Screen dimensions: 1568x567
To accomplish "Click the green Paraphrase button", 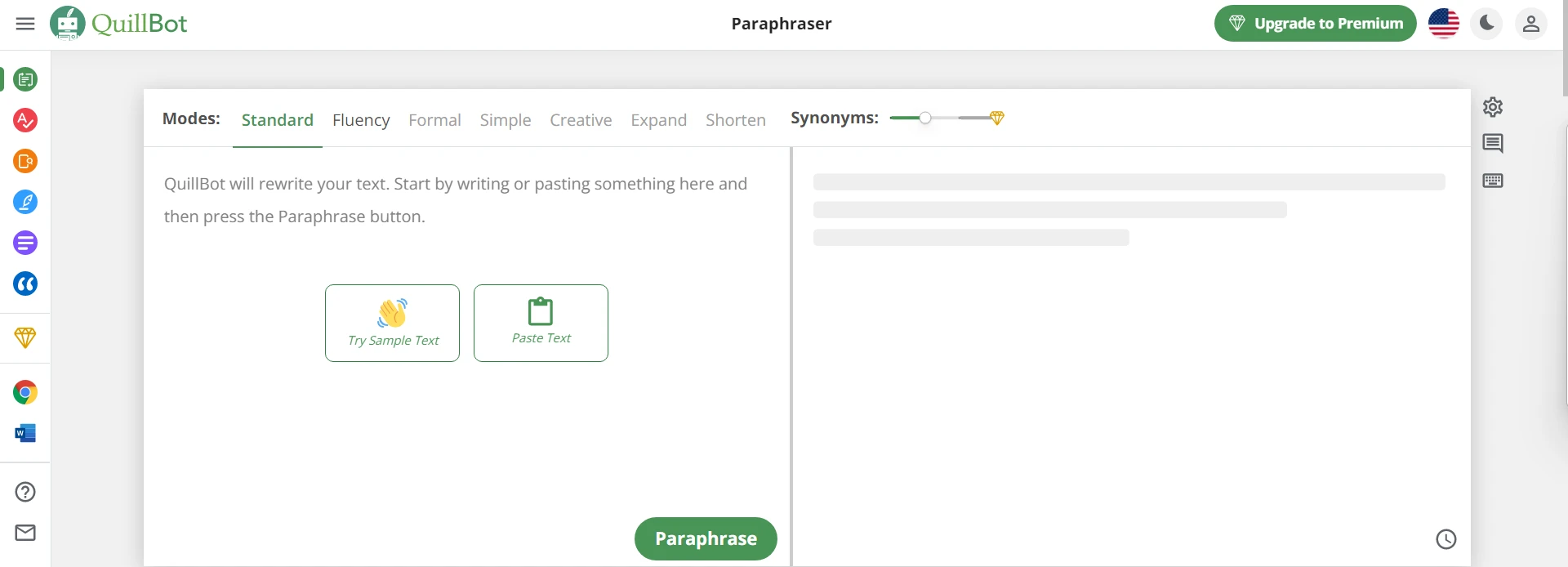I will click(x=706, y=539).
